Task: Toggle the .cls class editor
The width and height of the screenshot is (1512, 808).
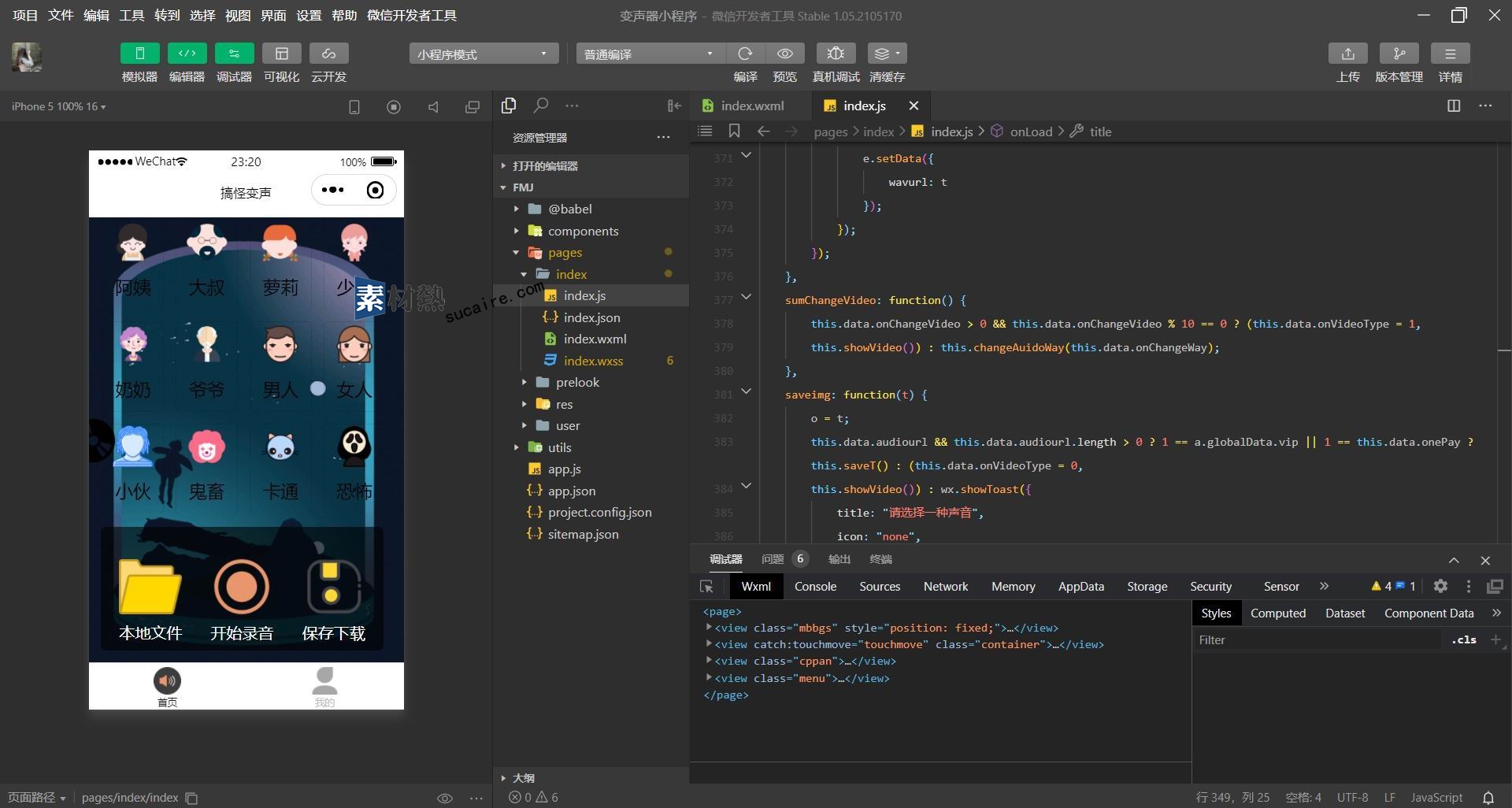Action: 1464,639
